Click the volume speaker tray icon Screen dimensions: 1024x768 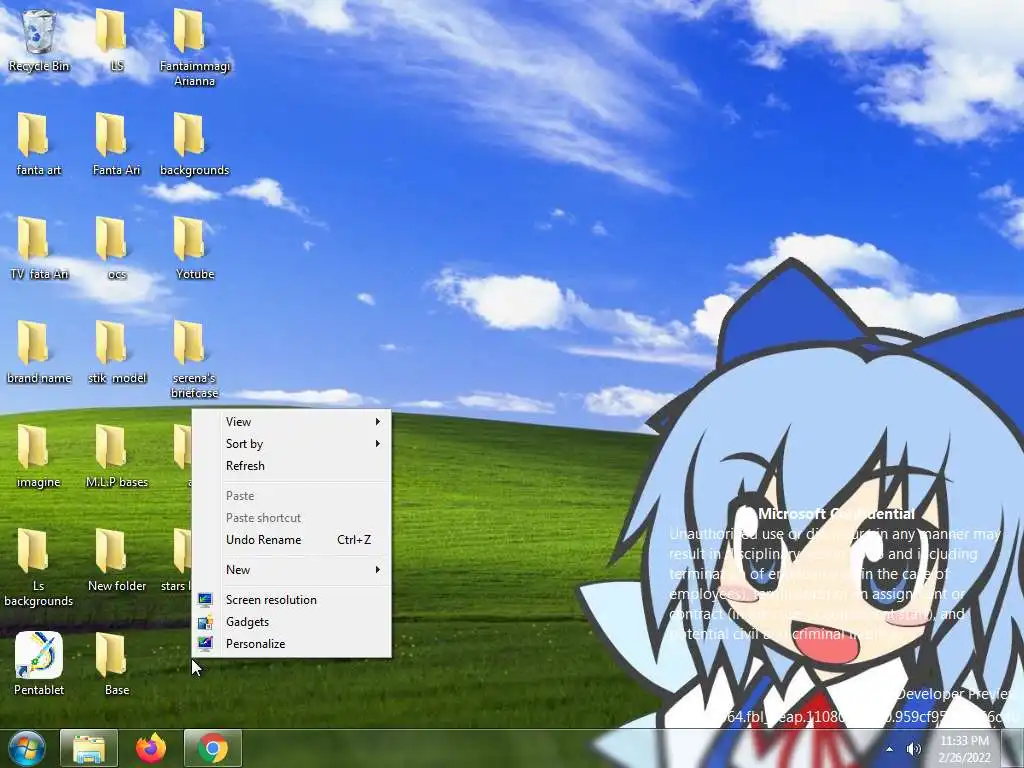tap(914, 749)
